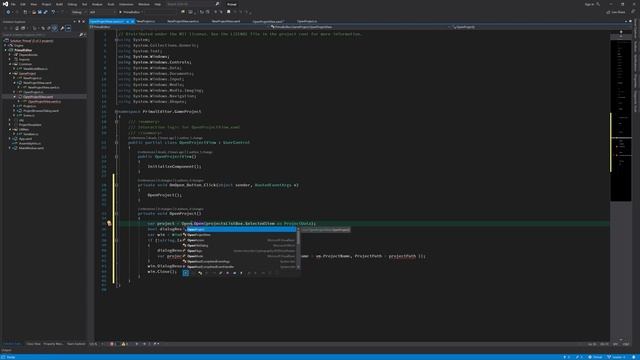The image size is (640, 360).
Task: Click the Live Share button
Action: point(616,12)
